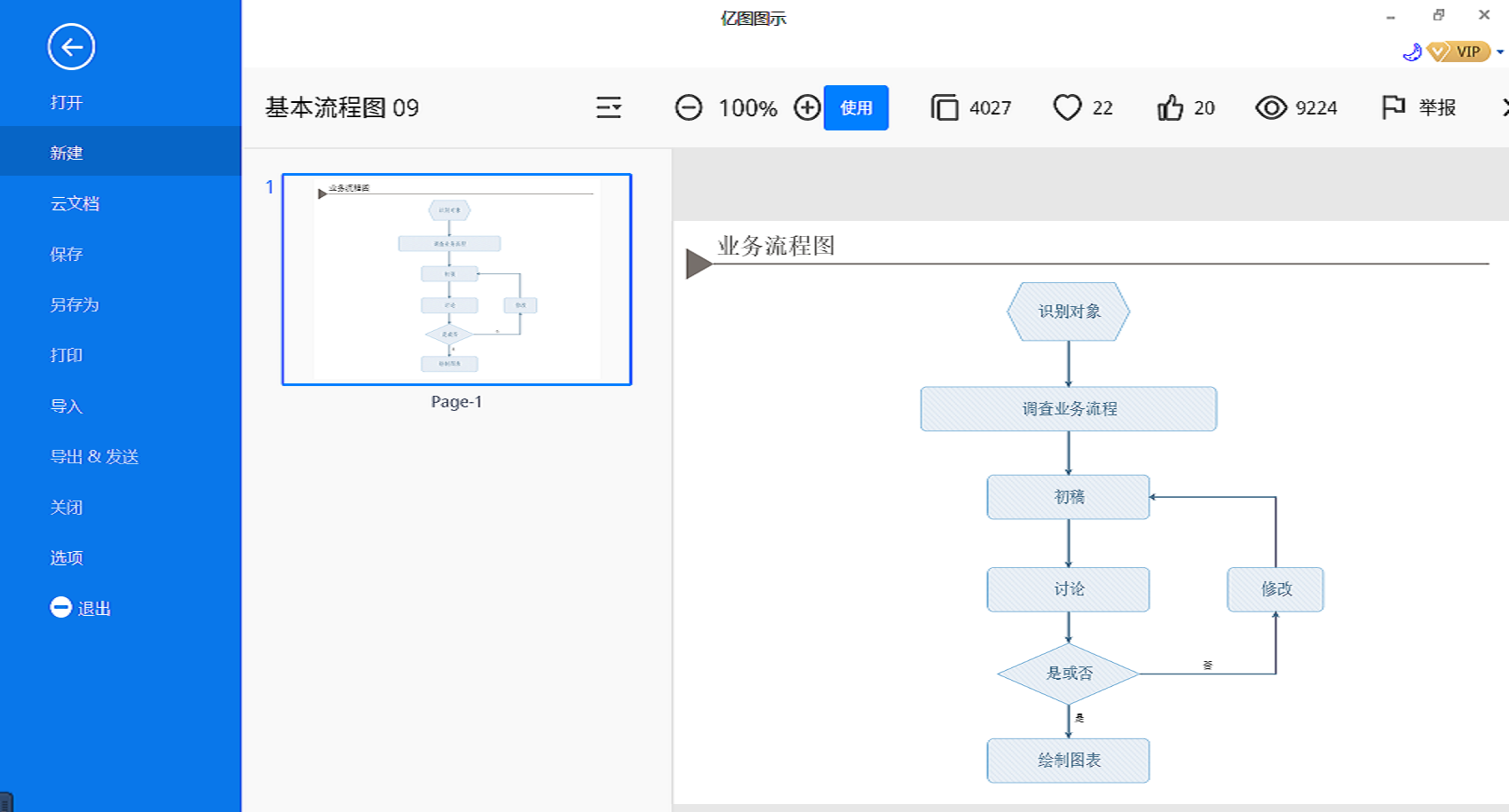
Task: Click the 100% zoom level value
Action: click(747, 108)
